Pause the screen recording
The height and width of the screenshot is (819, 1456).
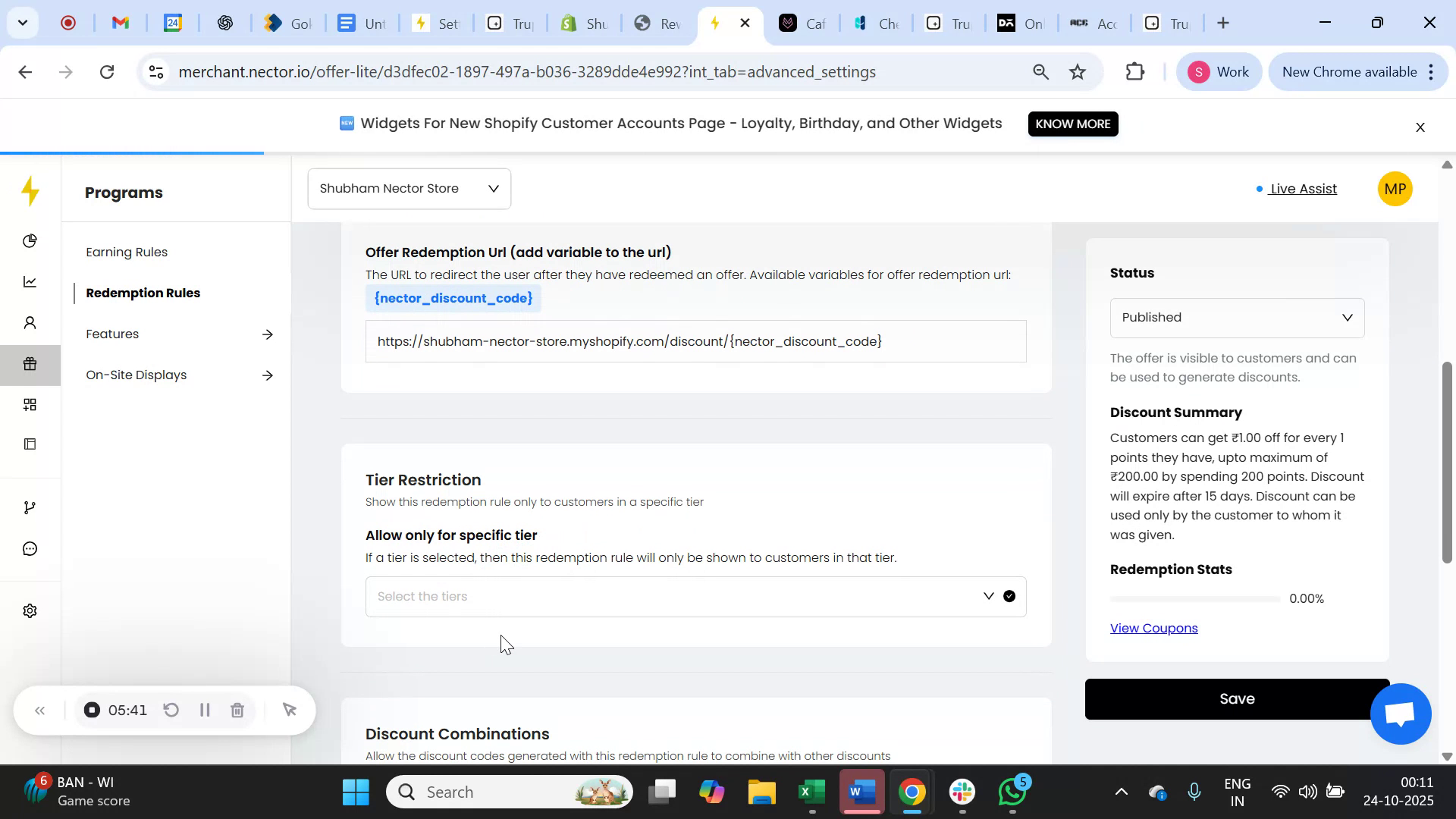point(204,710)
